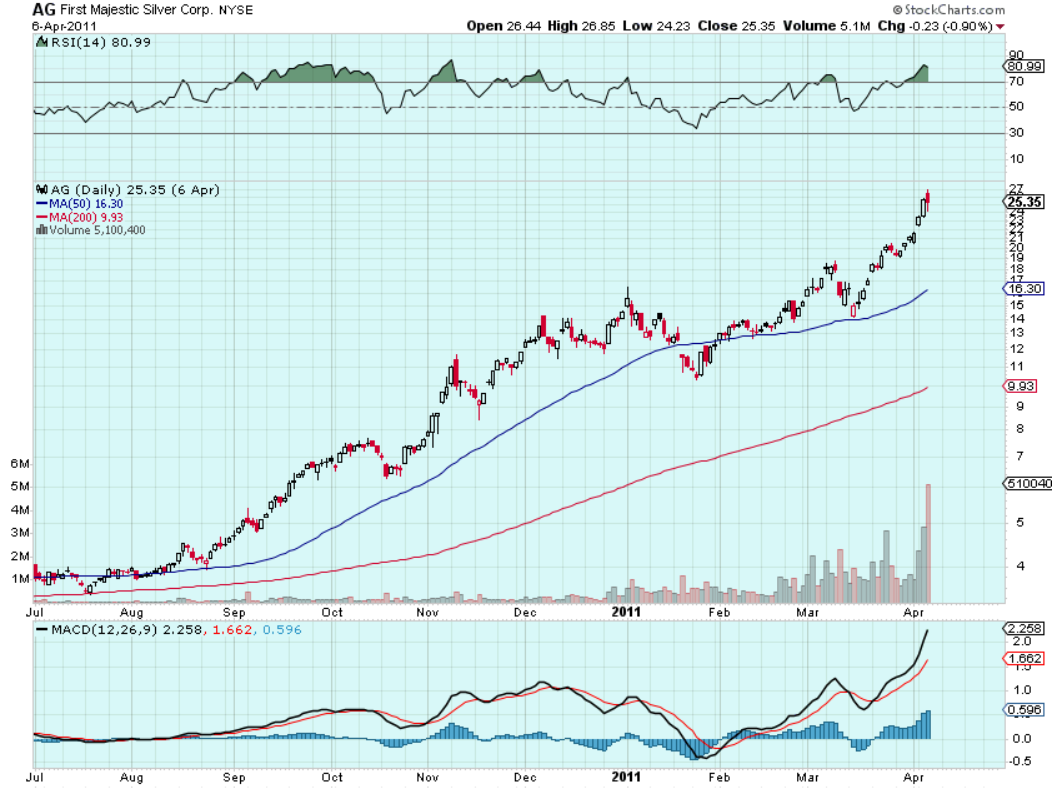Image resolution: width=1062 pixels, height=789 pixels.
Task: Click the RSI indicator icon beside RSI(14)
Action: [x=41, y=43]
